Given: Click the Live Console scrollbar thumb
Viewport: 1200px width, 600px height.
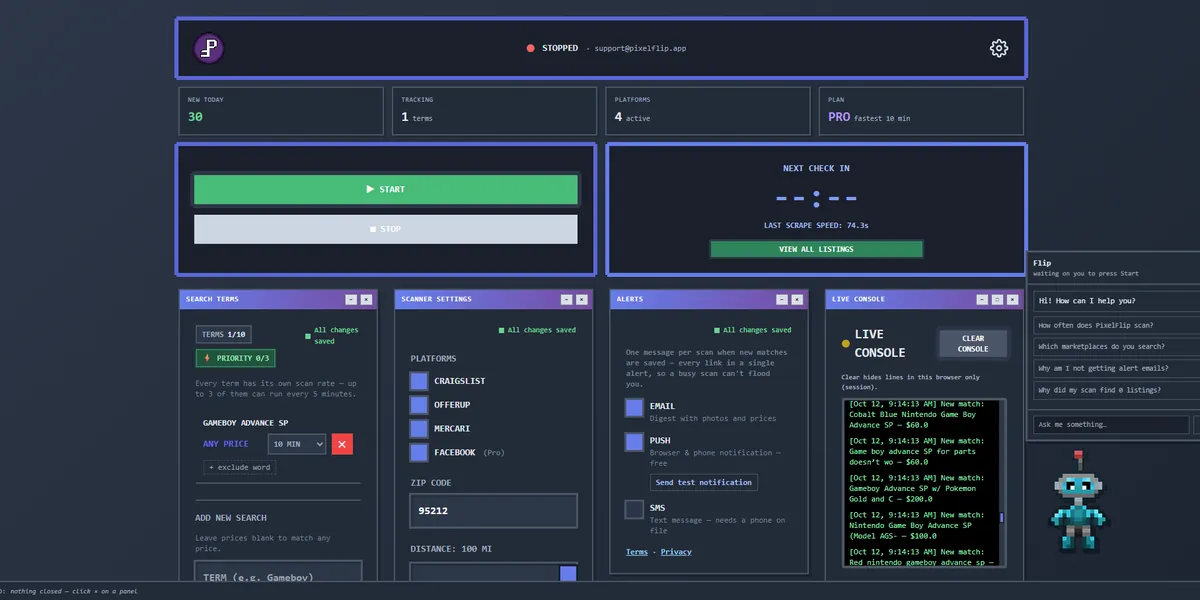Looking at the screenshot, I should 1002,517.
